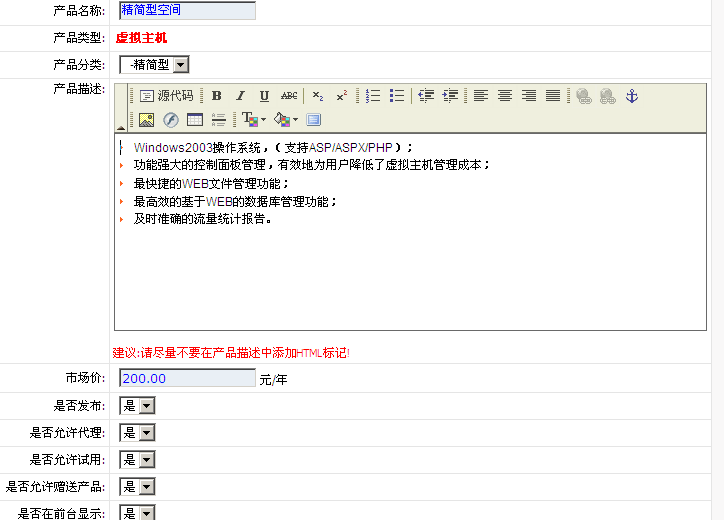Image resolution: width=724 pixels, height=520 pixels.
Task: Toggle underline formatting
Action: tap(264, 96)
